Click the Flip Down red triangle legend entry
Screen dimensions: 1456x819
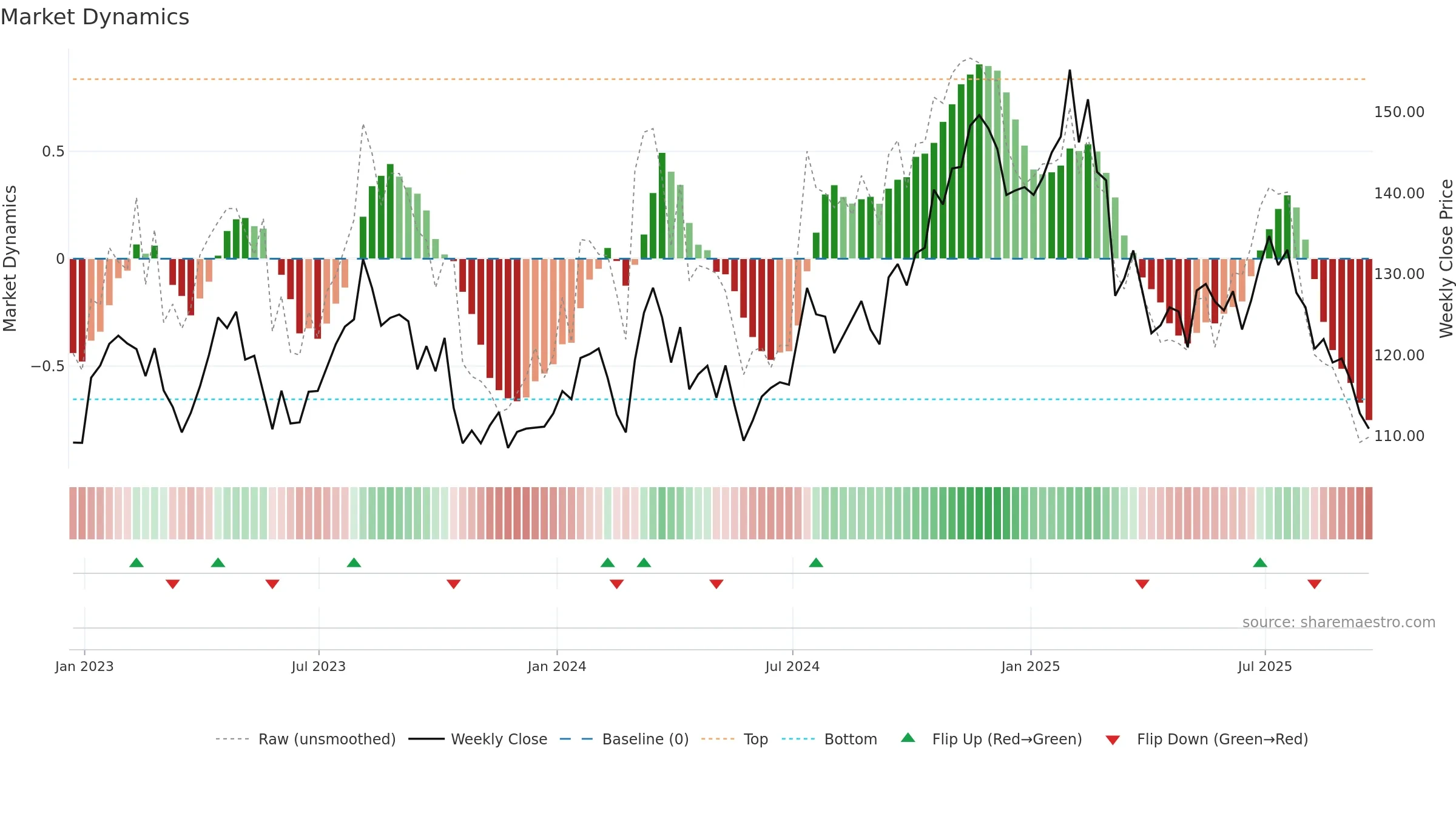1206,739
